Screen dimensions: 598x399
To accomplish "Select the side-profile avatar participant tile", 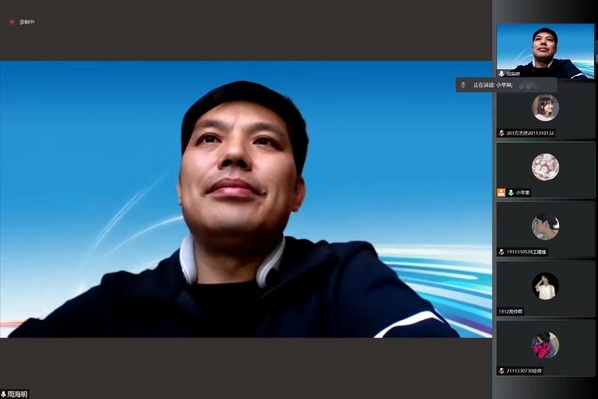I will tap(545, 230).
